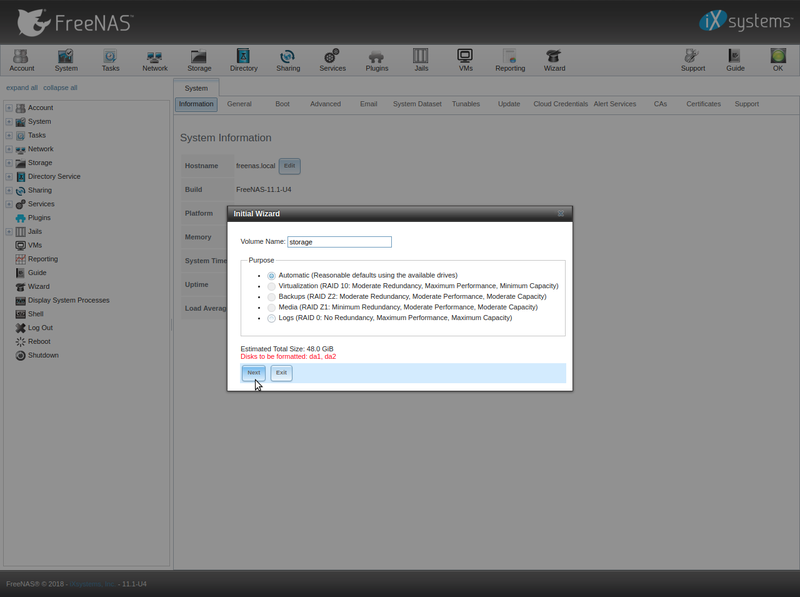Switch to the Advanced tab
Screen dimensions: 800x597
(325, 104)
